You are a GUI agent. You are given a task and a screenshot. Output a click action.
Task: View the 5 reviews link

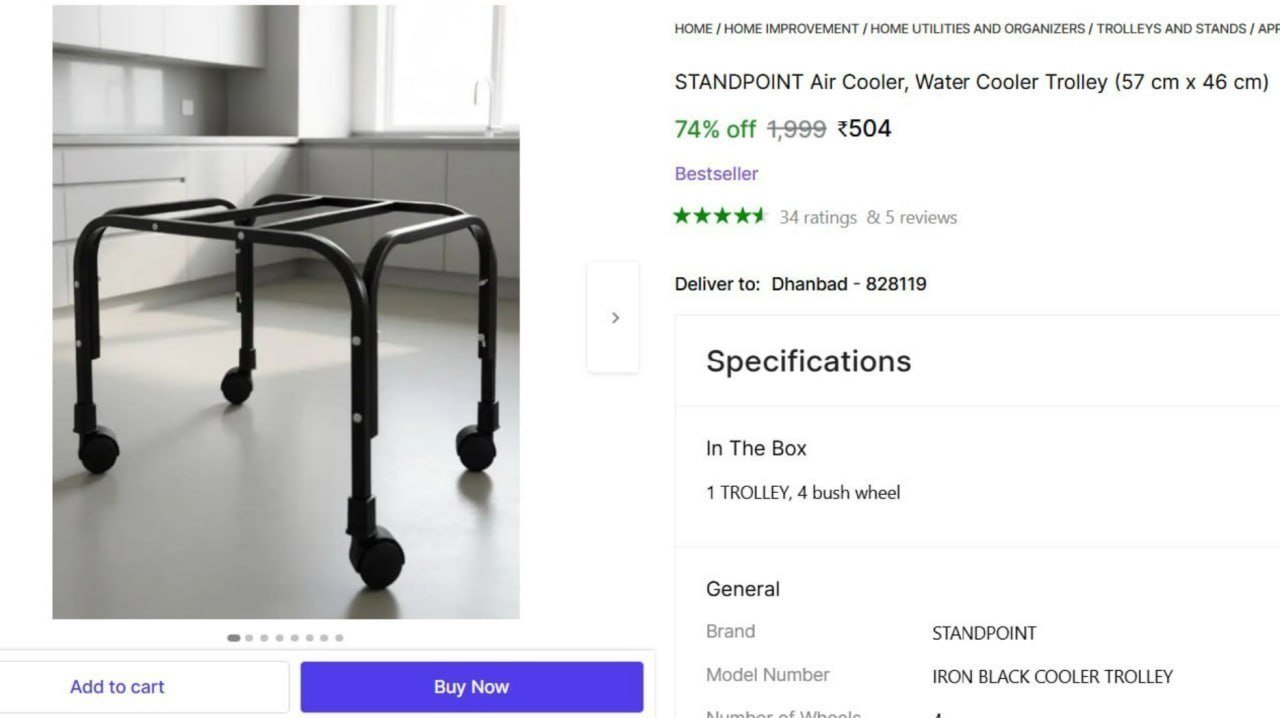(921, 217)
